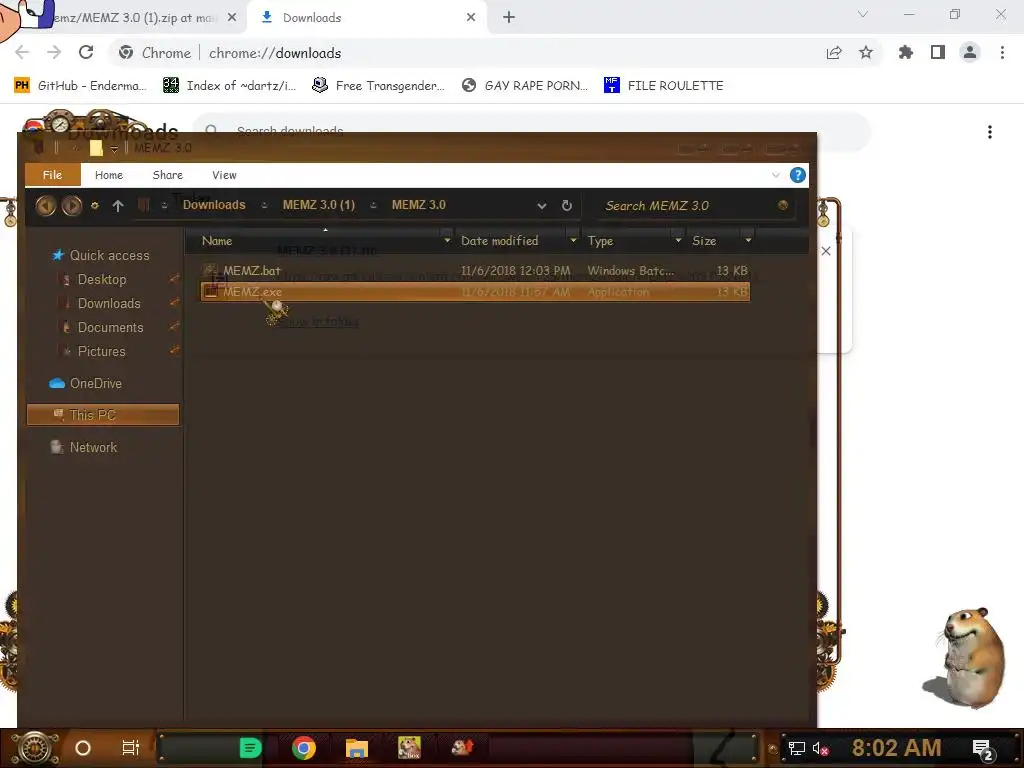Viewport: 1024px width, 768px height.
Task: Open Type column filter dropdown
Action: (679, 241)
